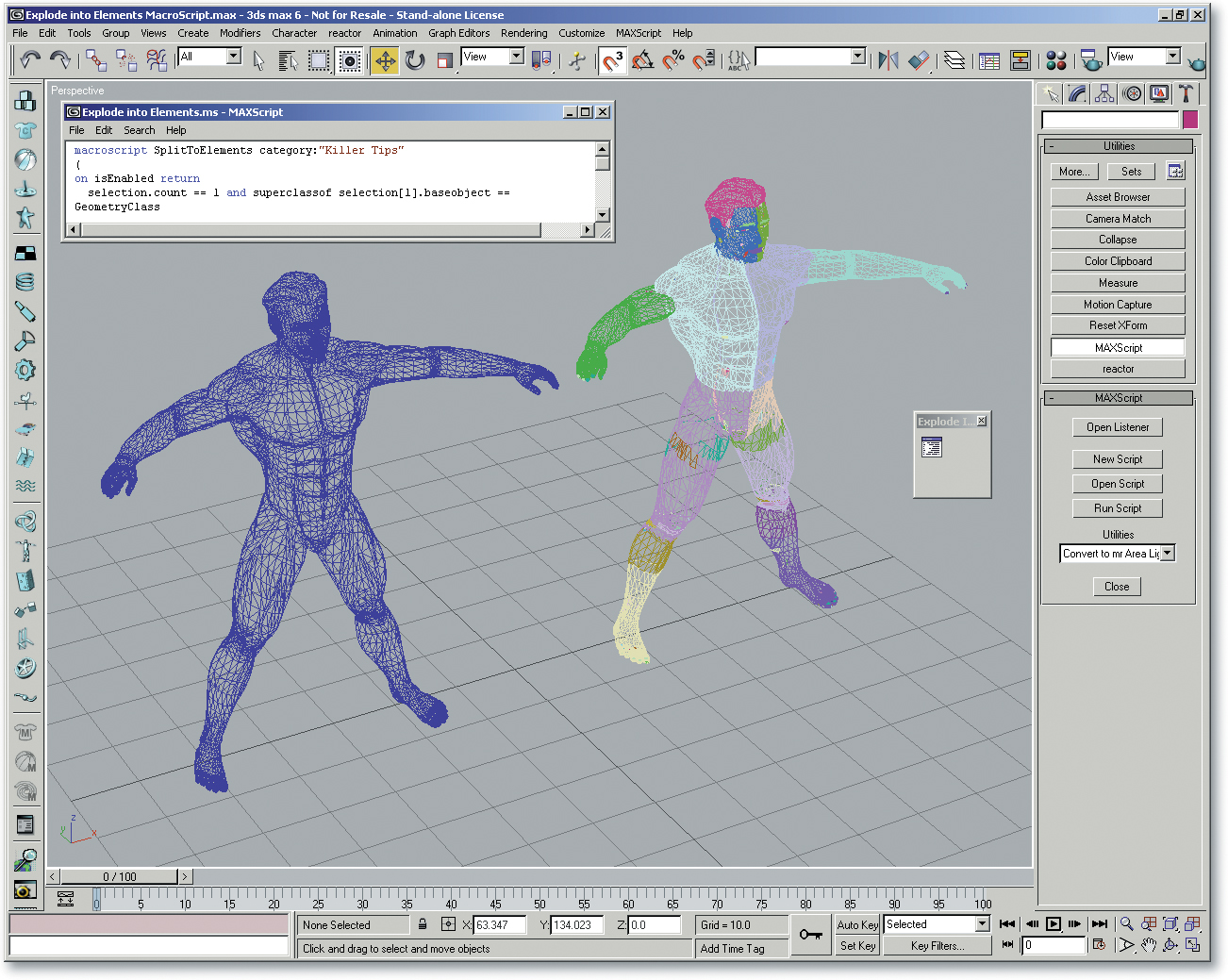Click the Quick Render teapot icon

point(1196,62)
